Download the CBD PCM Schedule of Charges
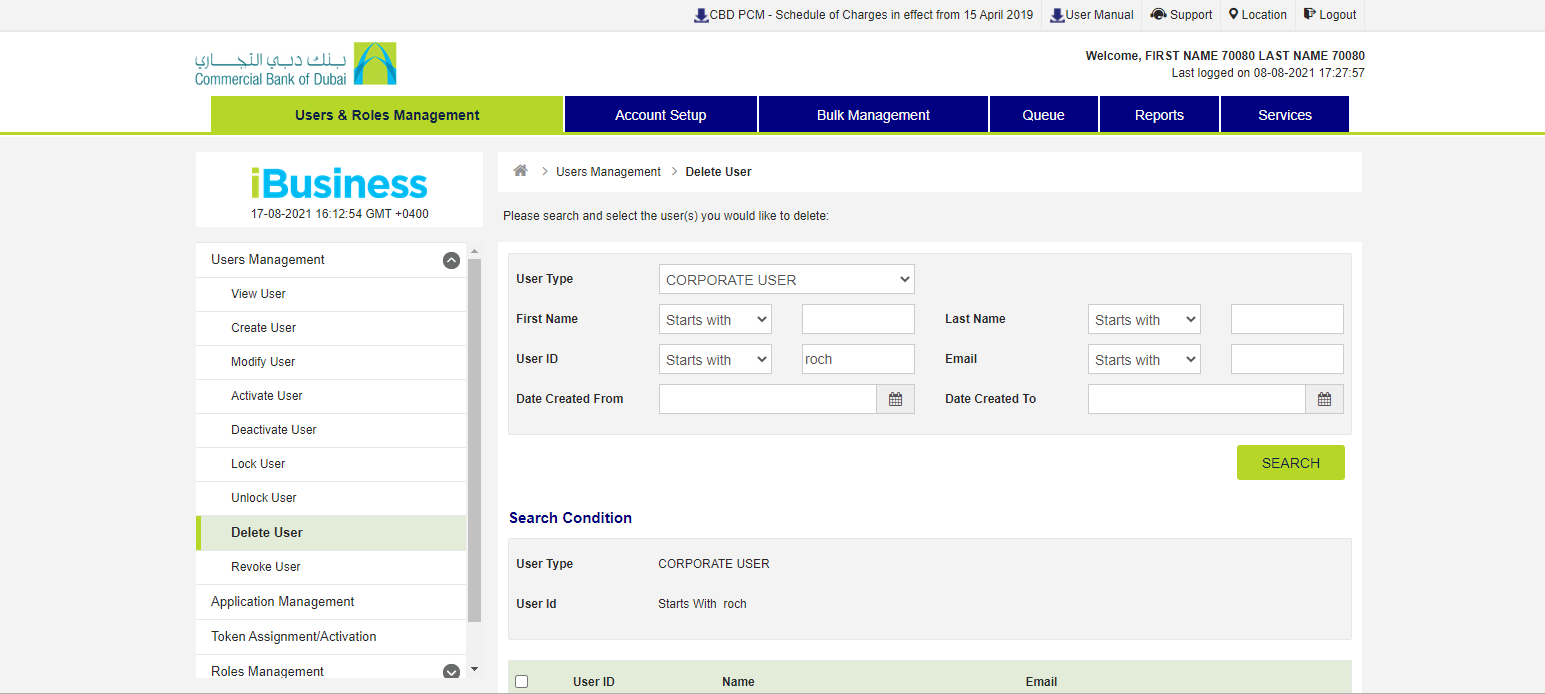Screen dimensions: 1545x694 tap(702, 15)
